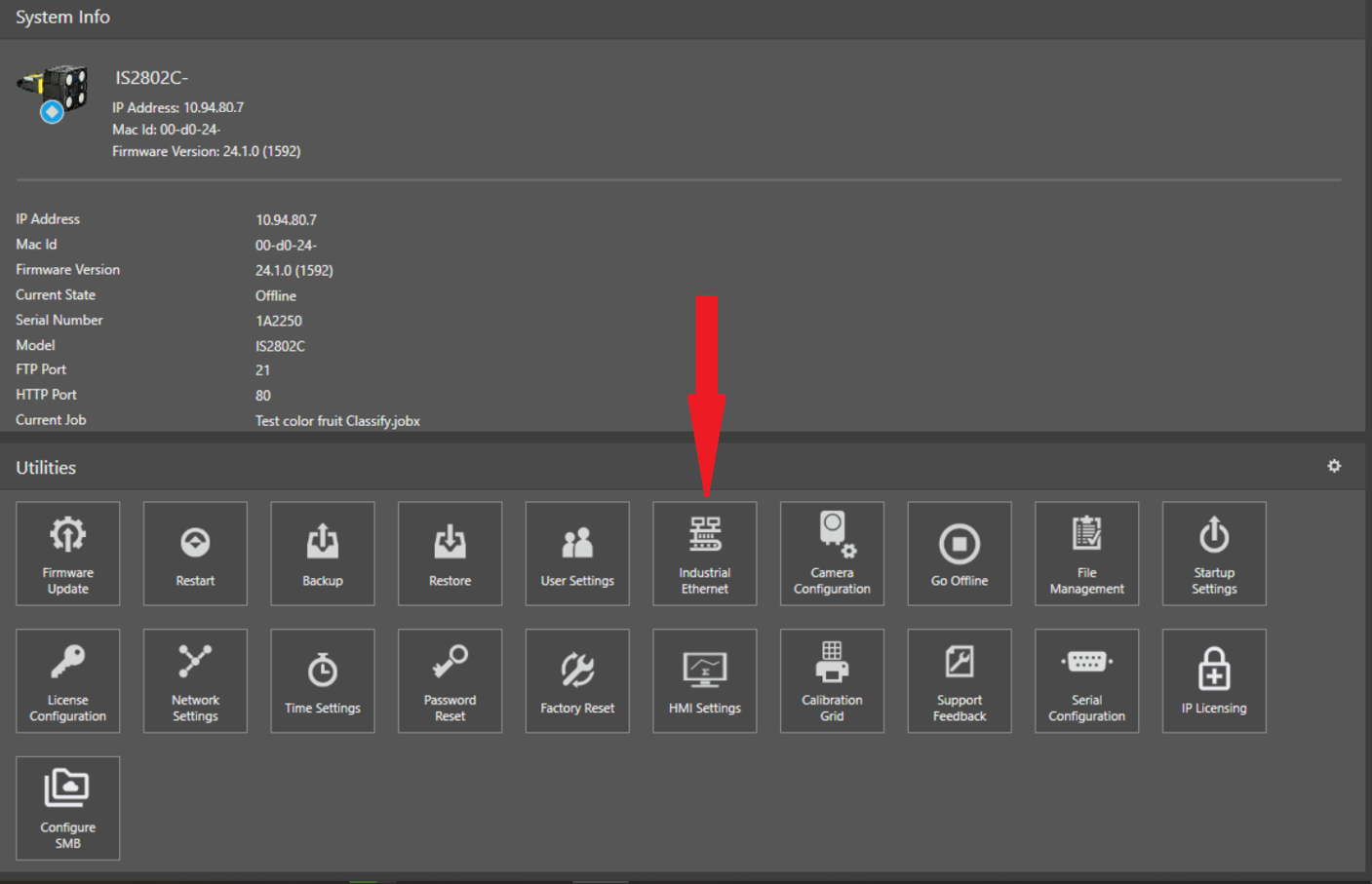Open the Calibration Grid utility
Image resolution: width=1372 pixels, height=884 pixels.
(832, 680)
